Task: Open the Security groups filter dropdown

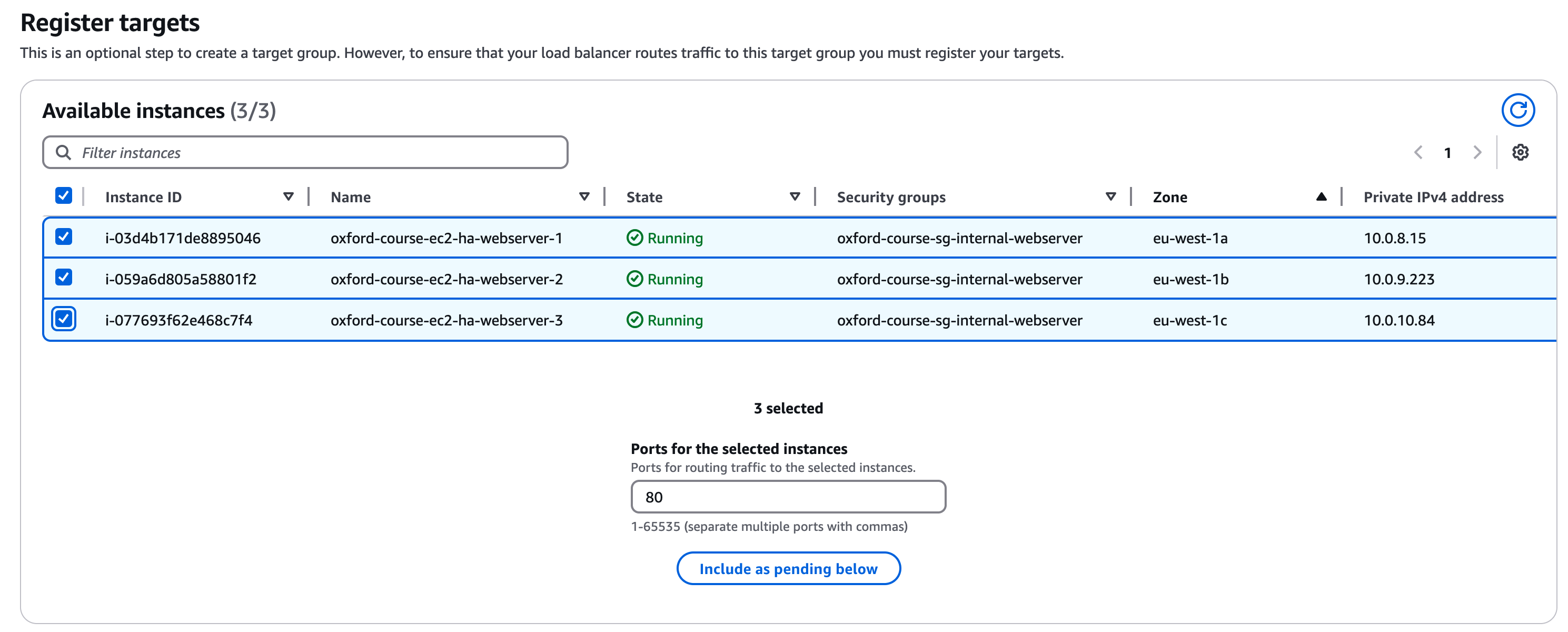Action: (x=1110, y=196)
